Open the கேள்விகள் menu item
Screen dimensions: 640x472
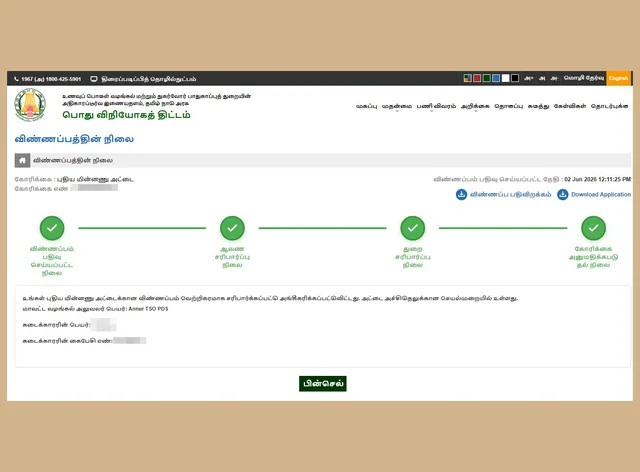570,106
